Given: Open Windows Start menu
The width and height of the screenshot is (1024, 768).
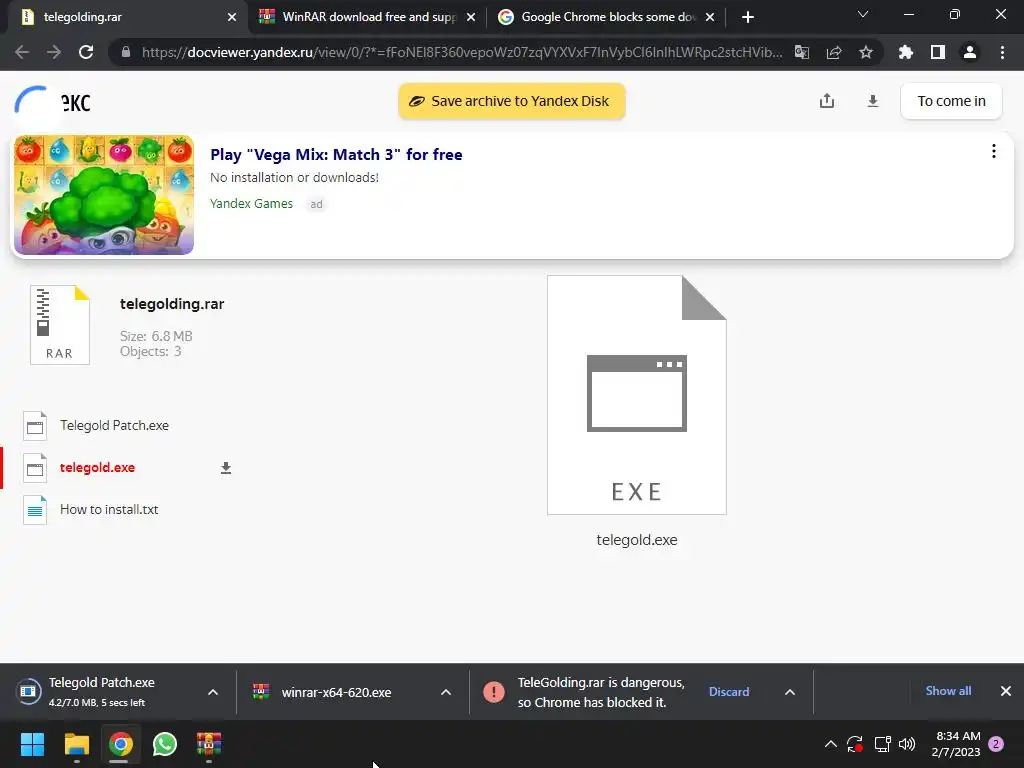Looking at the screenshot, I should [32, 744].
